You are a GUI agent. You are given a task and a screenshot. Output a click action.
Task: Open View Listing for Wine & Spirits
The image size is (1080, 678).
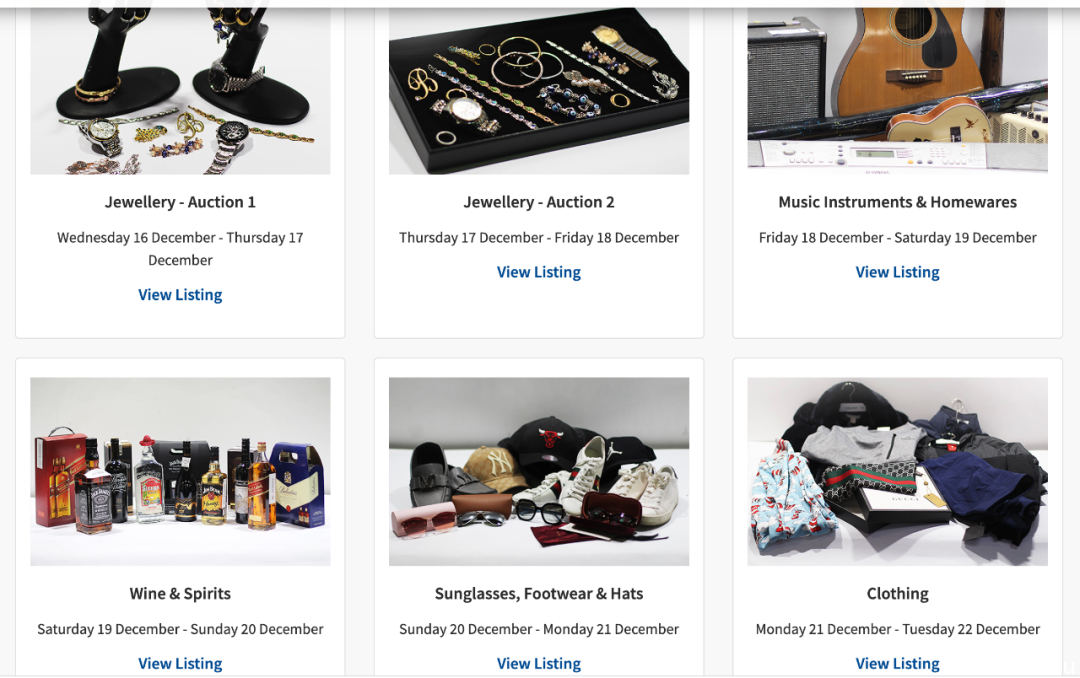(x=180, y=664)
